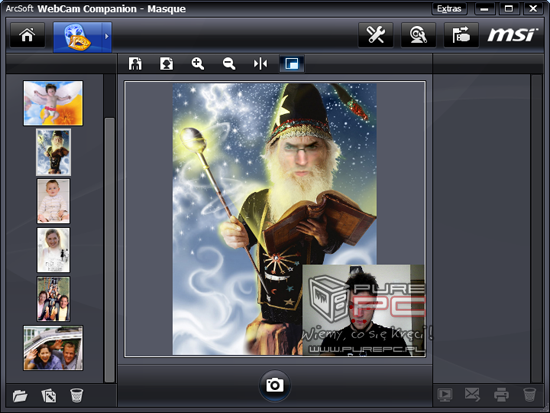
Task: Pick the family in car template
Action: point(53,348)
